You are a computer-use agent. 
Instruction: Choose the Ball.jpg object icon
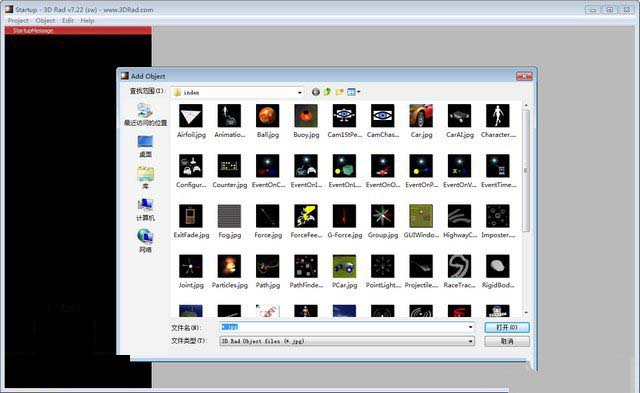[267, 116]
